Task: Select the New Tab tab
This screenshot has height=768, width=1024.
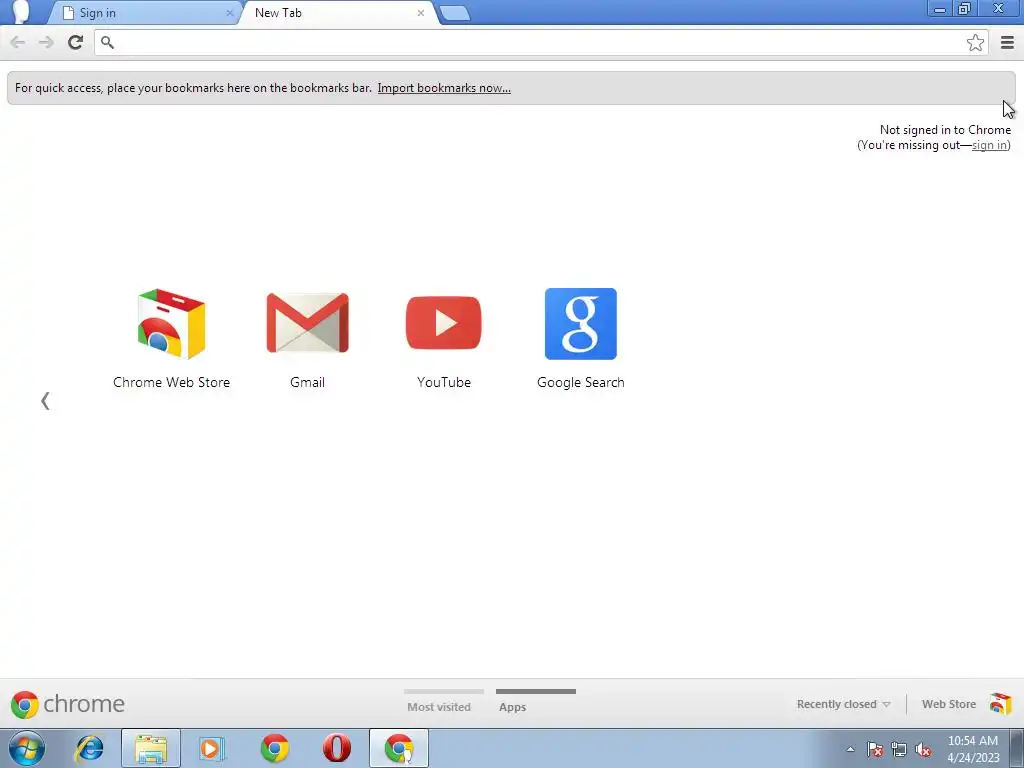Action: click(336, 13)
